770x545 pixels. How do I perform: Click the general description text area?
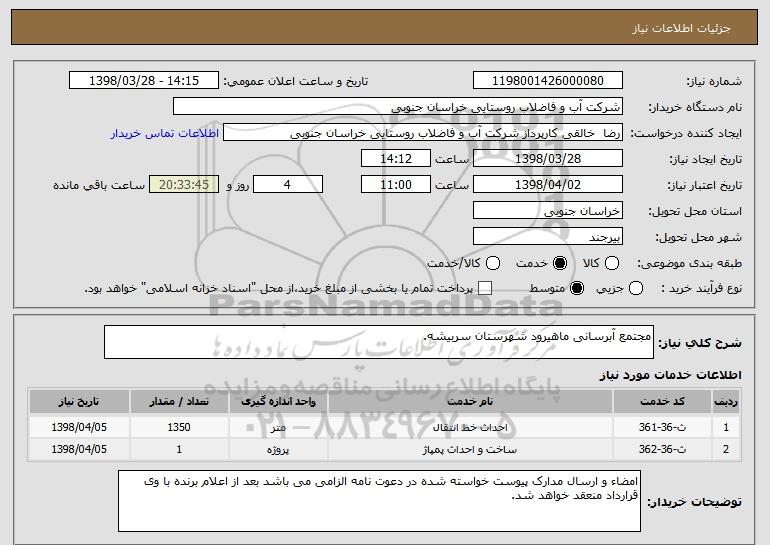pos(379,342)
